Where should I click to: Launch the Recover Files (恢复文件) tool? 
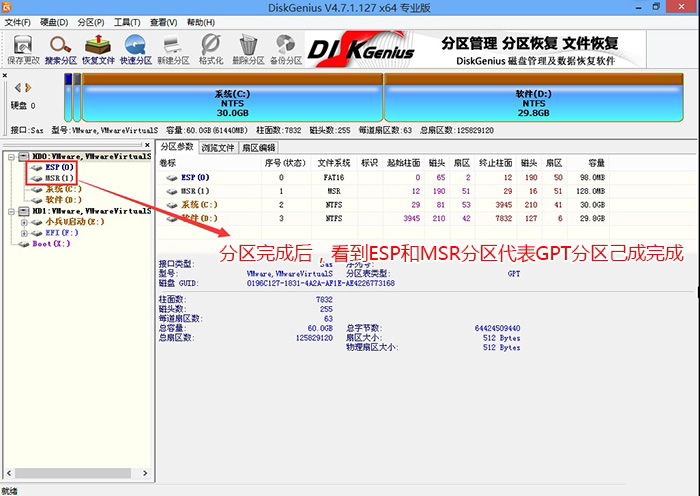click(98, 48)
